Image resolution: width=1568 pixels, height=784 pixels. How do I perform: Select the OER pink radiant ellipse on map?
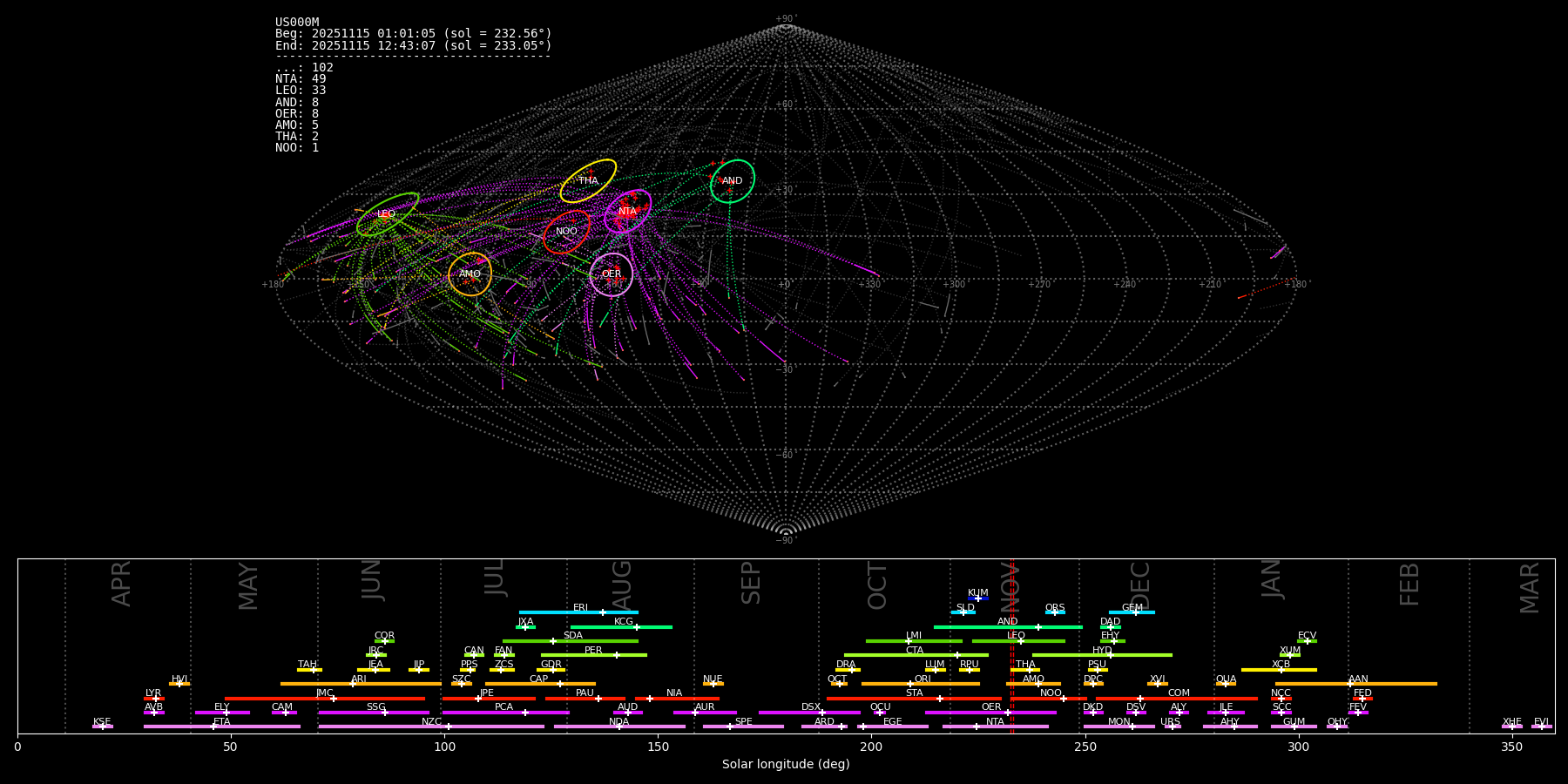pyautogui.click(x=612, y=274)
